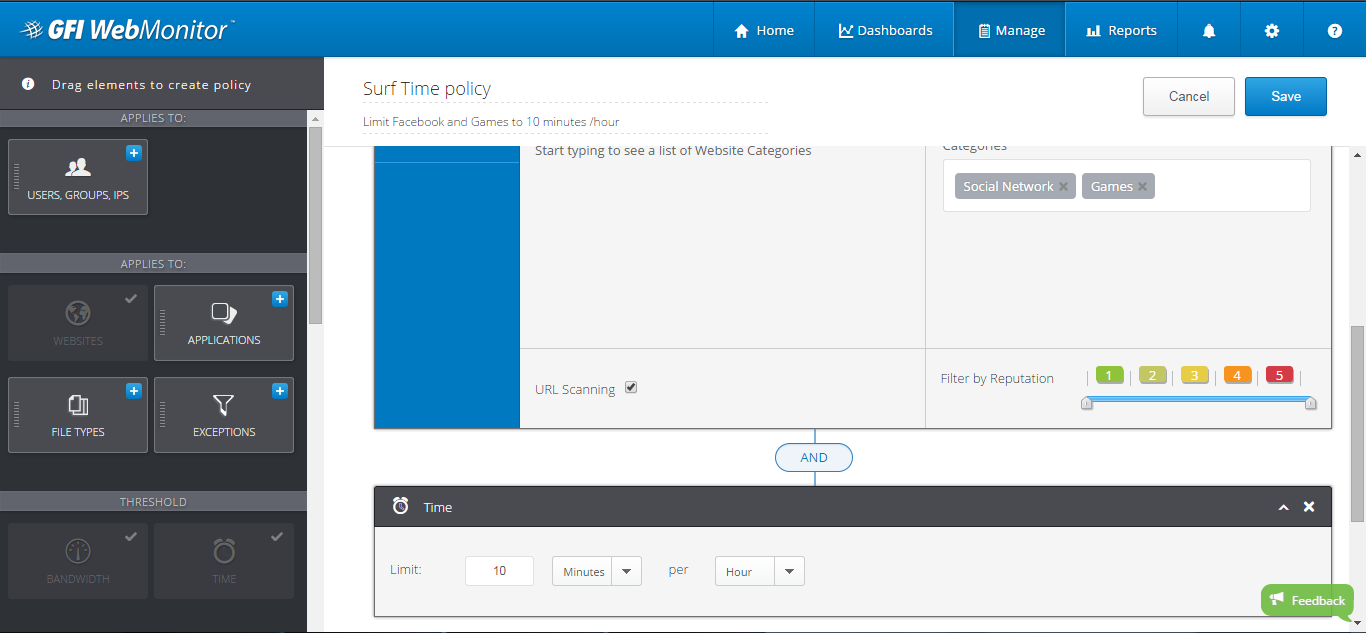
Task: Click the left reputation slider handle
Action: [1087, 403]
